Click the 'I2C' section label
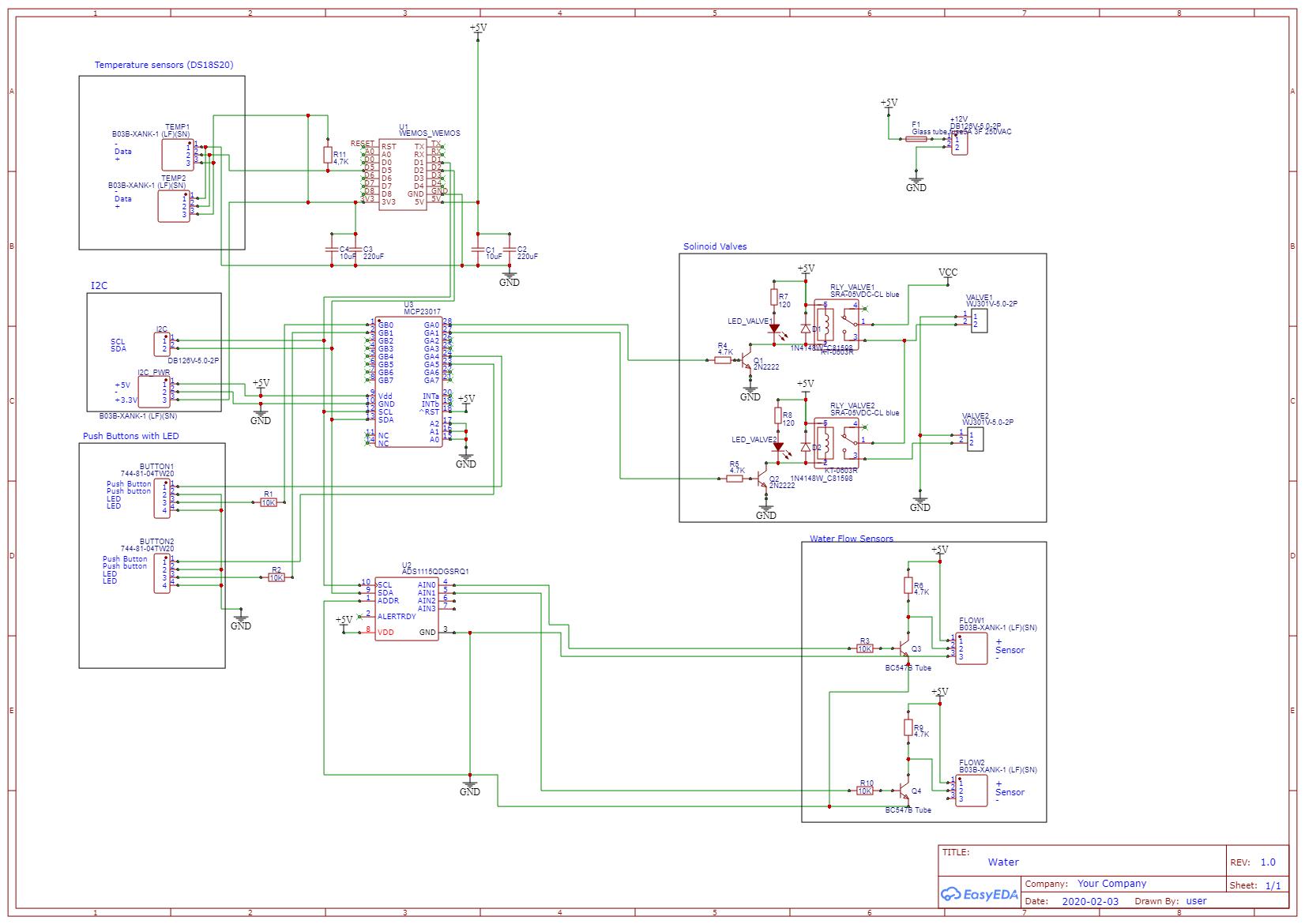Image resolution: width=1305 pixels, height=924 pixels. click(x=99, y=286)
